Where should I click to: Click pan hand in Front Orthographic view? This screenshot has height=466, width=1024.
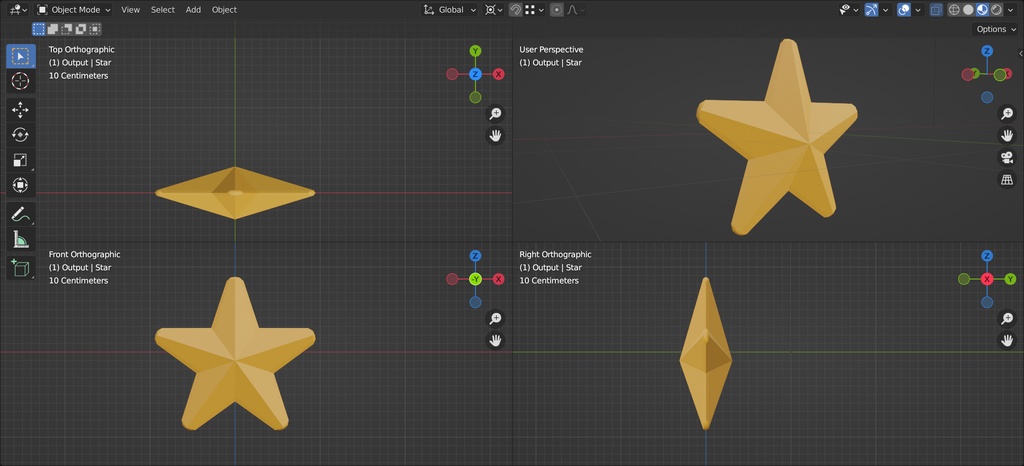pyautogui.click(x=496, y=340)
